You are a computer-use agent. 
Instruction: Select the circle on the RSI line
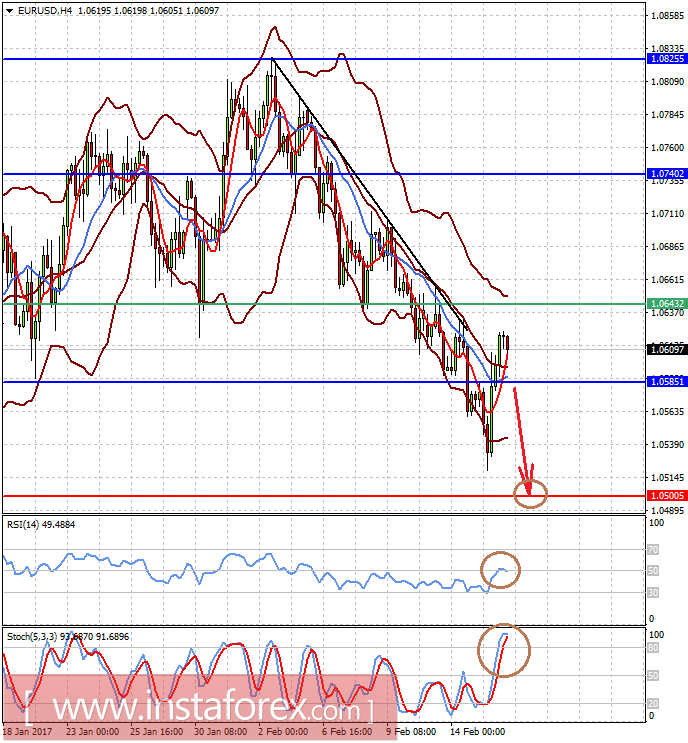(500, 570)
